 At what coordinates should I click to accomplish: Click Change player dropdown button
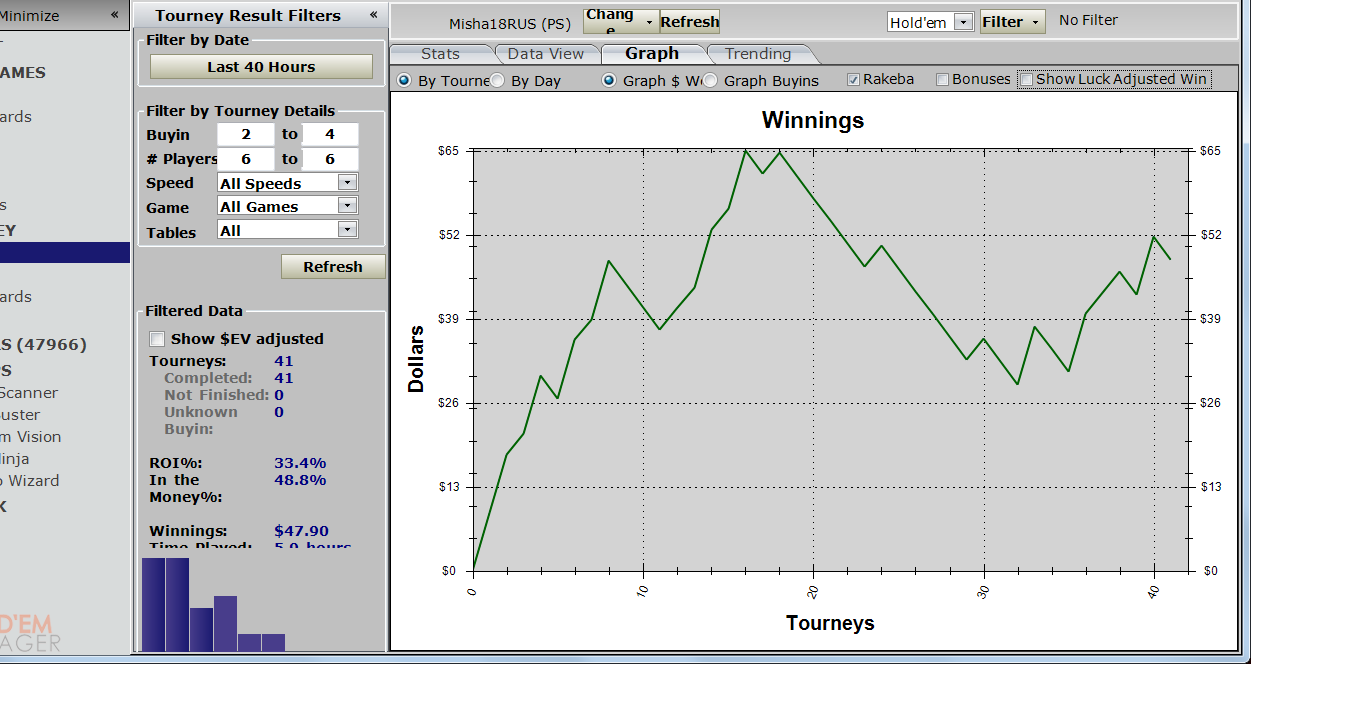tap(620, 22)
